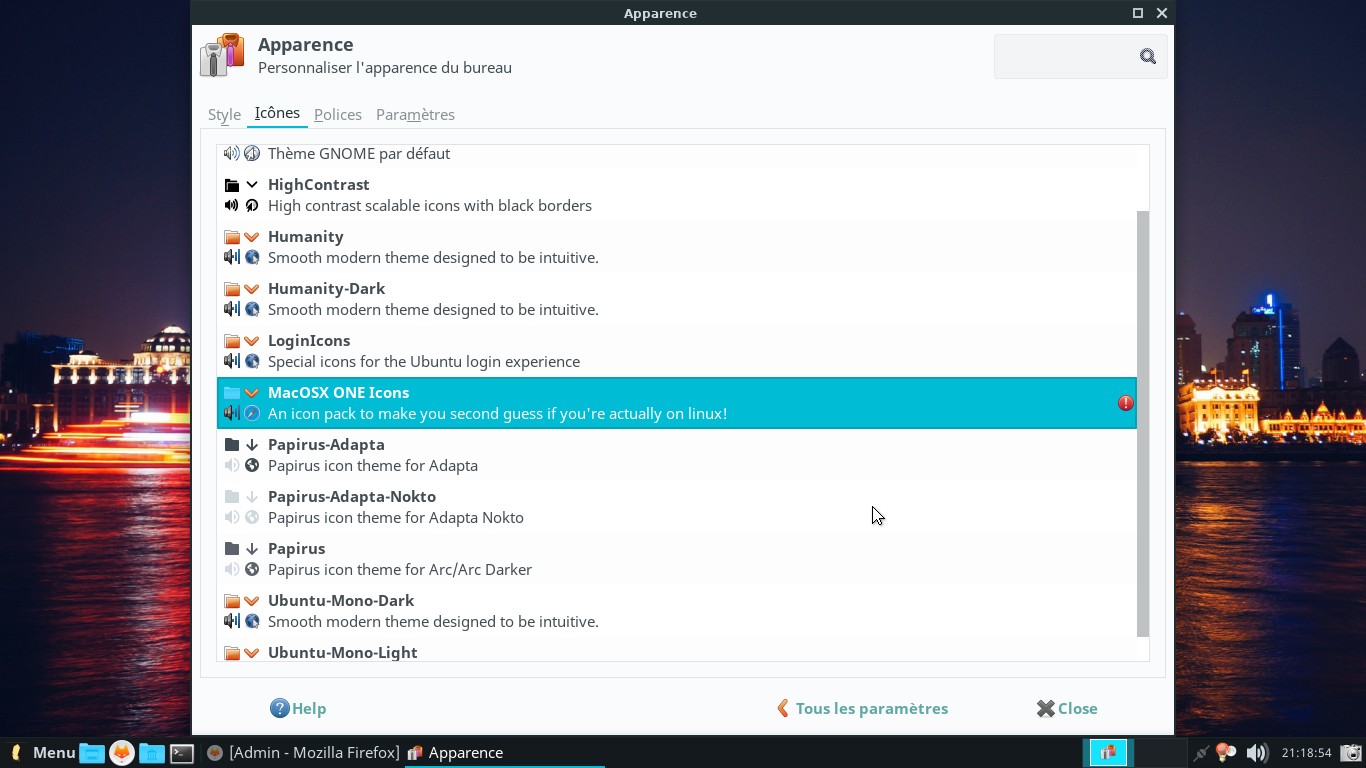
Task: Click the icon theme list scrollbar
Action: coord(1143,424)
